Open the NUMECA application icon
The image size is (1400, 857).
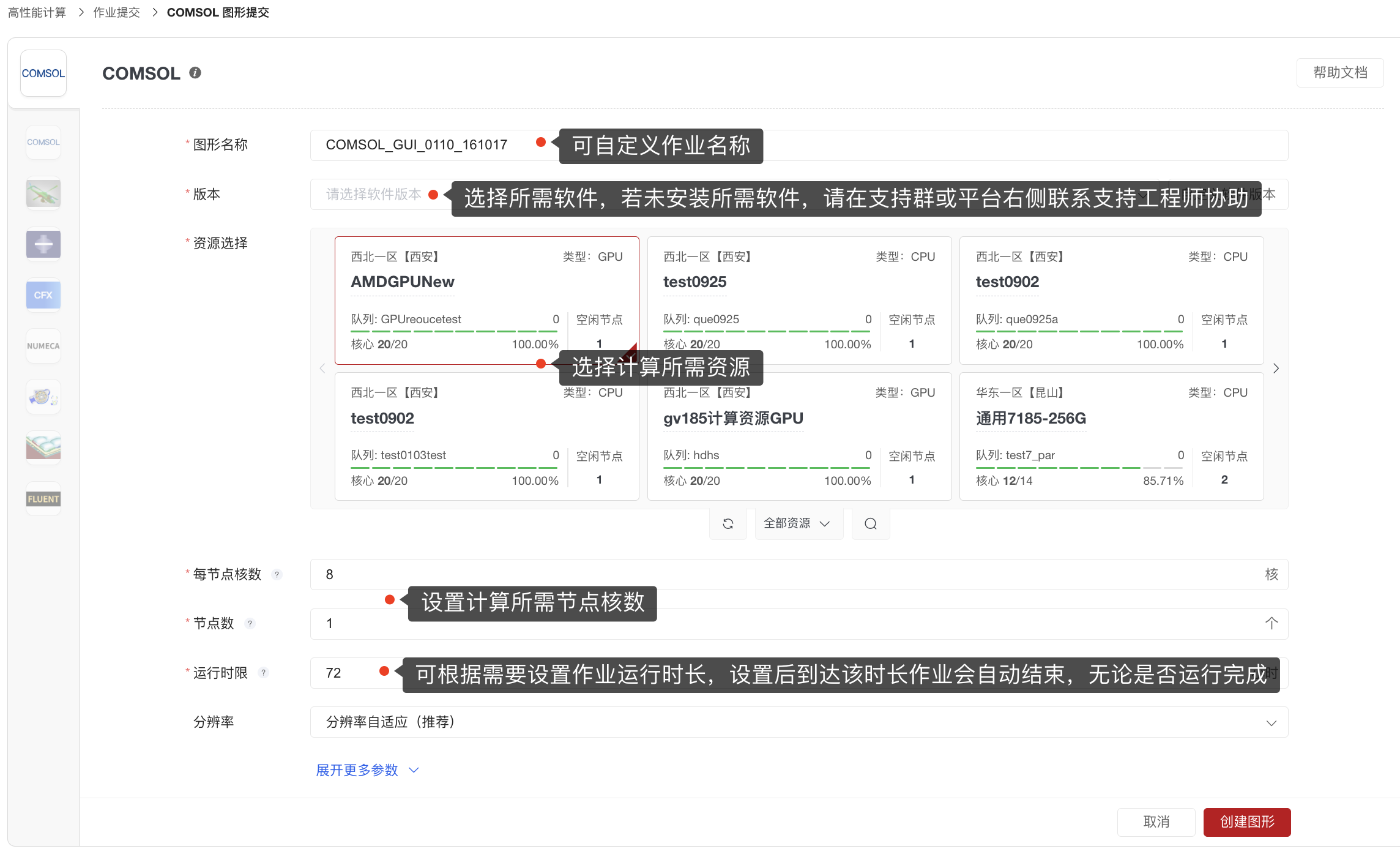(43, 346)
